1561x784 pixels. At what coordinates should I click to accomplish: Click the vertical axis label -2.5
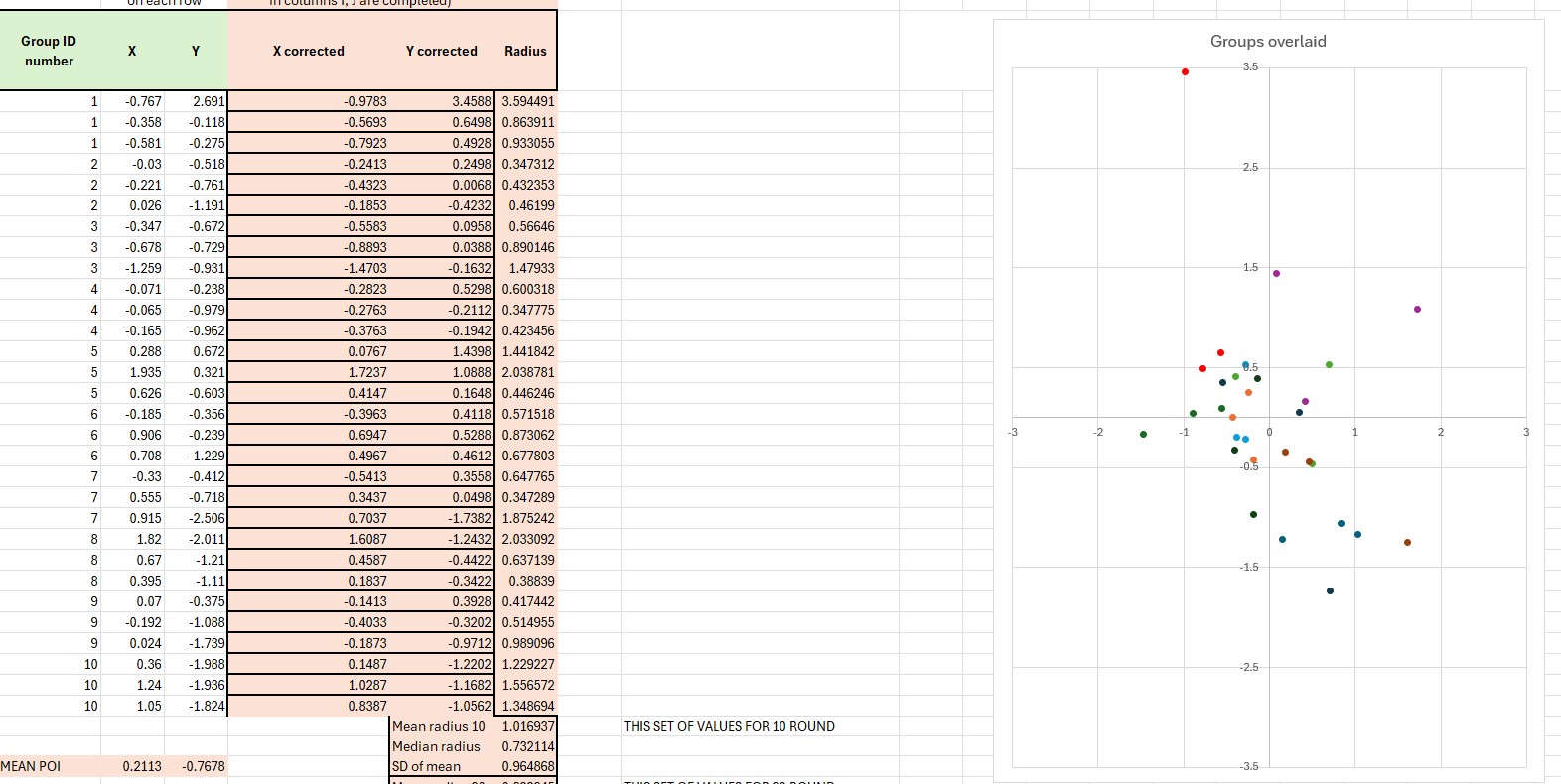click(x=1248, y=667)
